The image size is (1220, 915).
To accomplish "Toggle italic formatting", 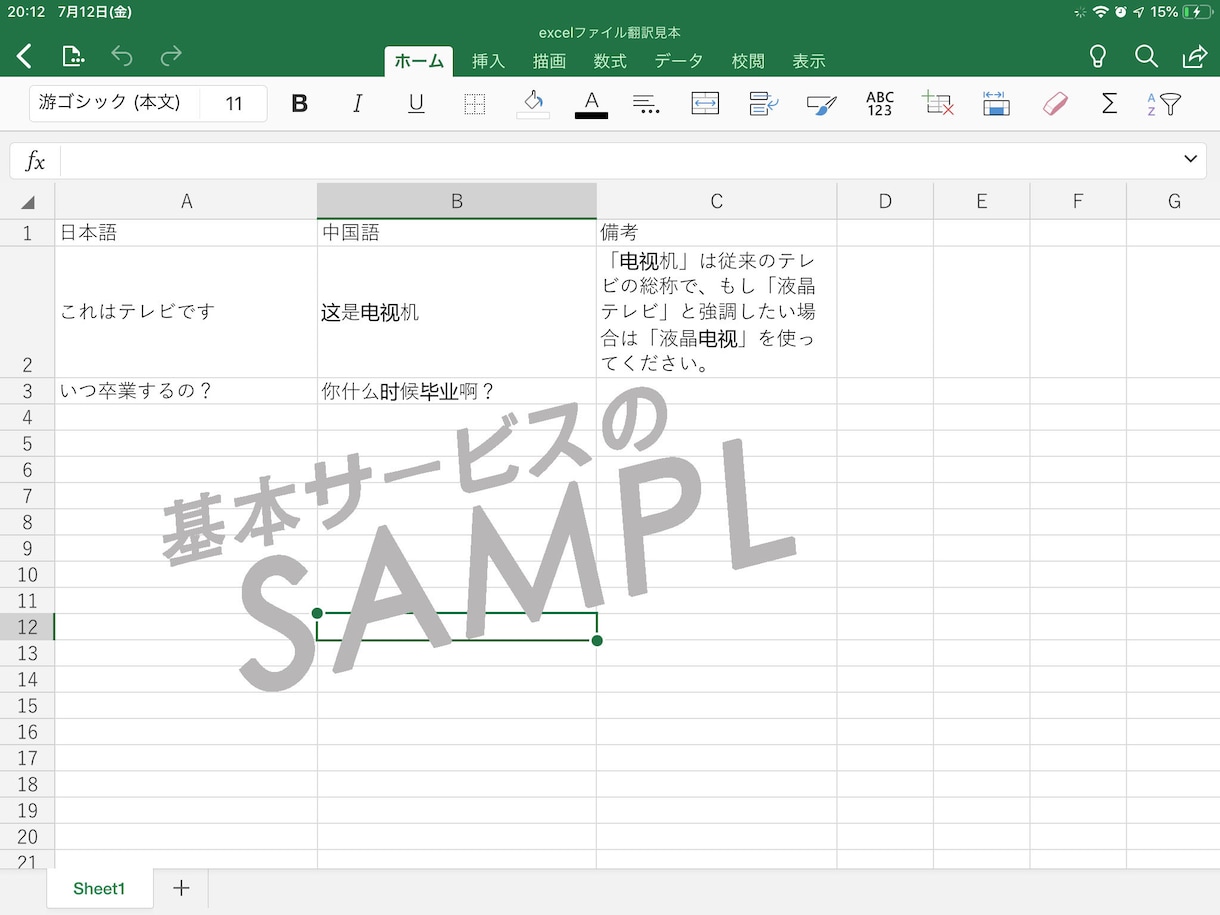I will (x=357, y=104).
